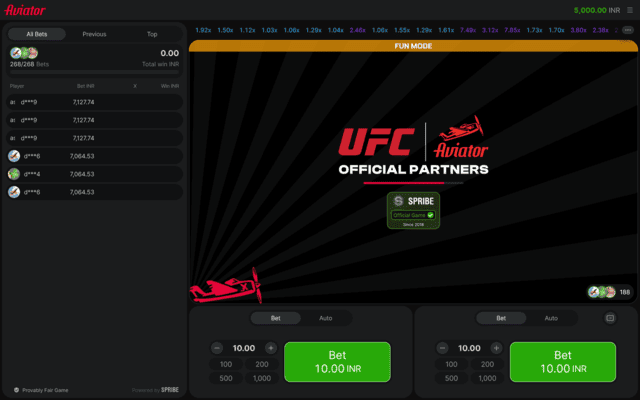Click the icon button beside the right panel's Auto tab
Image resolution: width=640 pixels, height=400 pixels.
(x=610, y=318)
